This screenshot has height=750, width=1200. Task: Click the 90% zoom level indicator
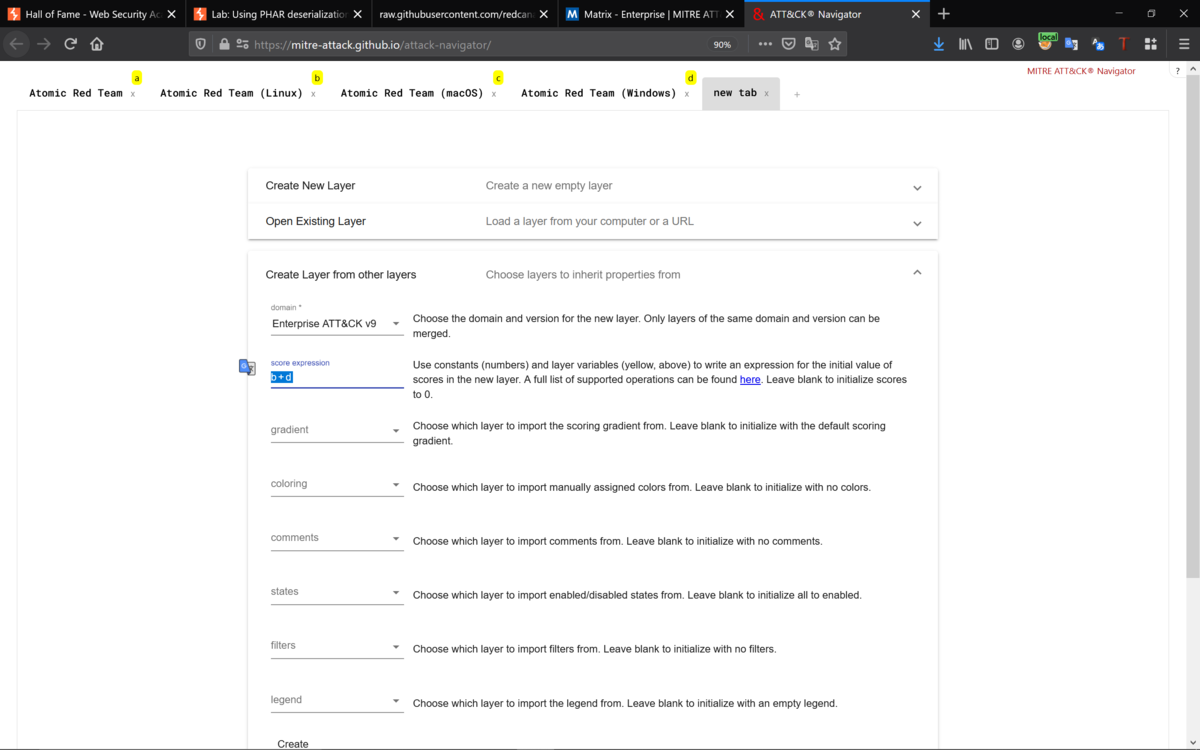pos(722,44)
